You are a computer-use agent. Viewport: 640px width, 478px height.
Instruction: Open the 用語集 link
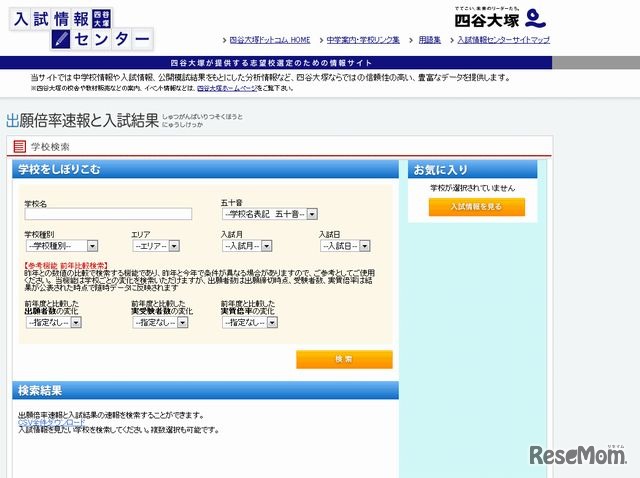pos(429,40)
